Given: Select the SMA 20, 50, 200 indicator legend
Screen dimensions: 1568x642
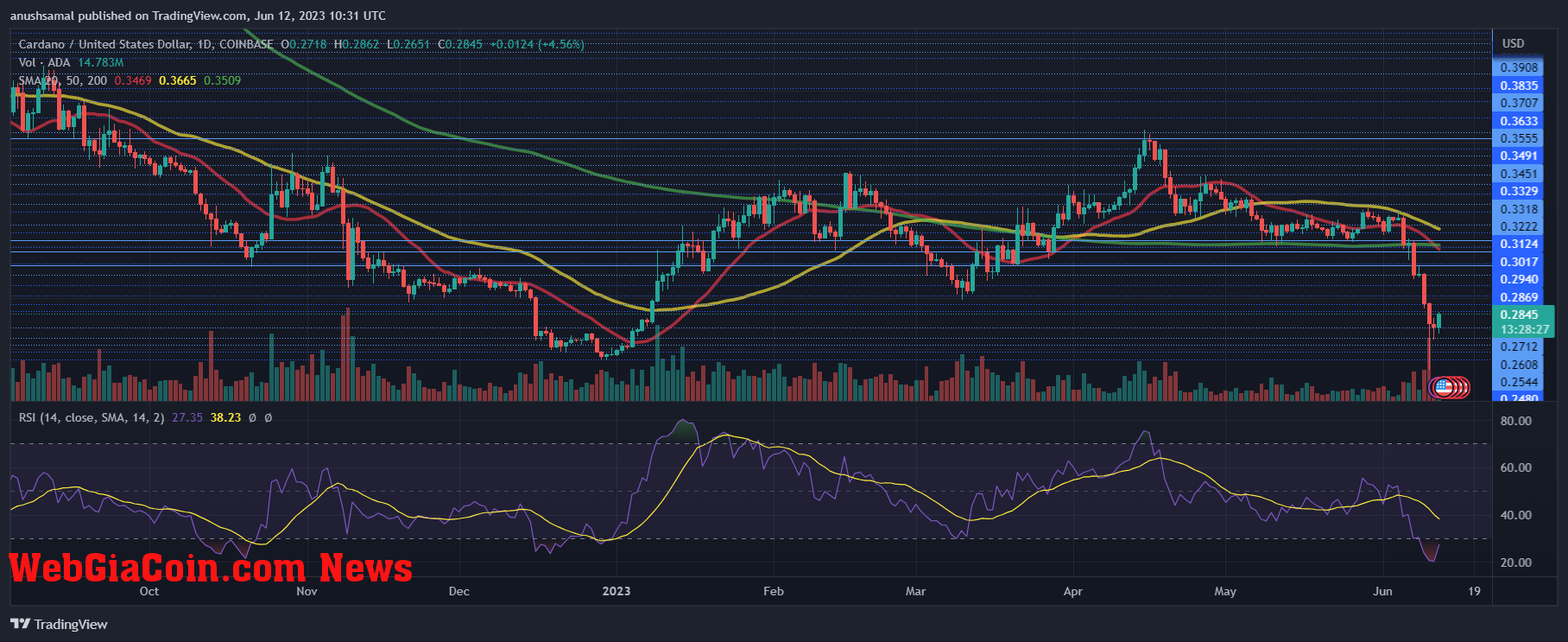Looking at the screenshot, I should [63, 80].
